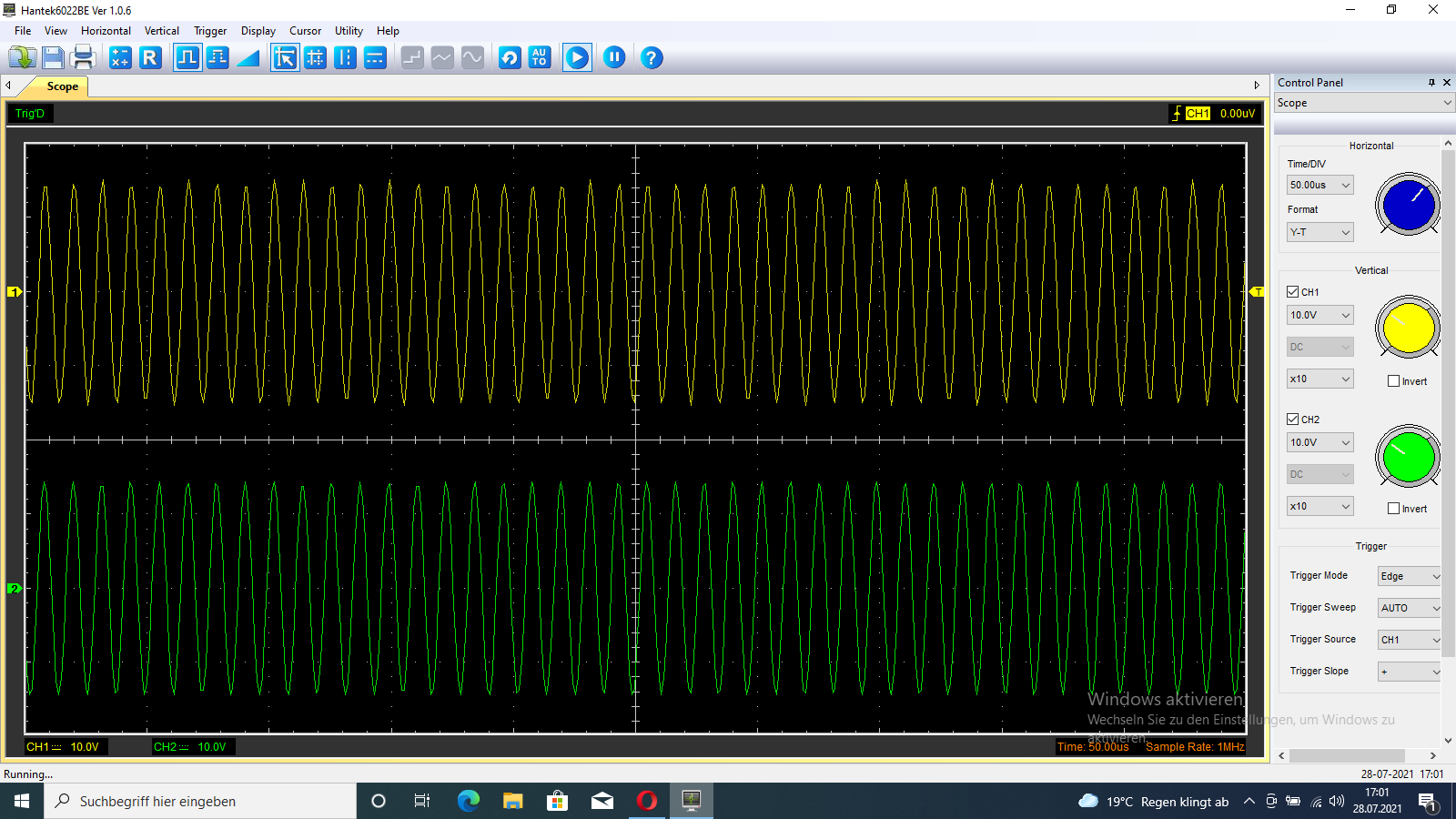Click the blue Time/DIV knob
This screenshot has width=1456, height=819.
(x=1408, y=206)
